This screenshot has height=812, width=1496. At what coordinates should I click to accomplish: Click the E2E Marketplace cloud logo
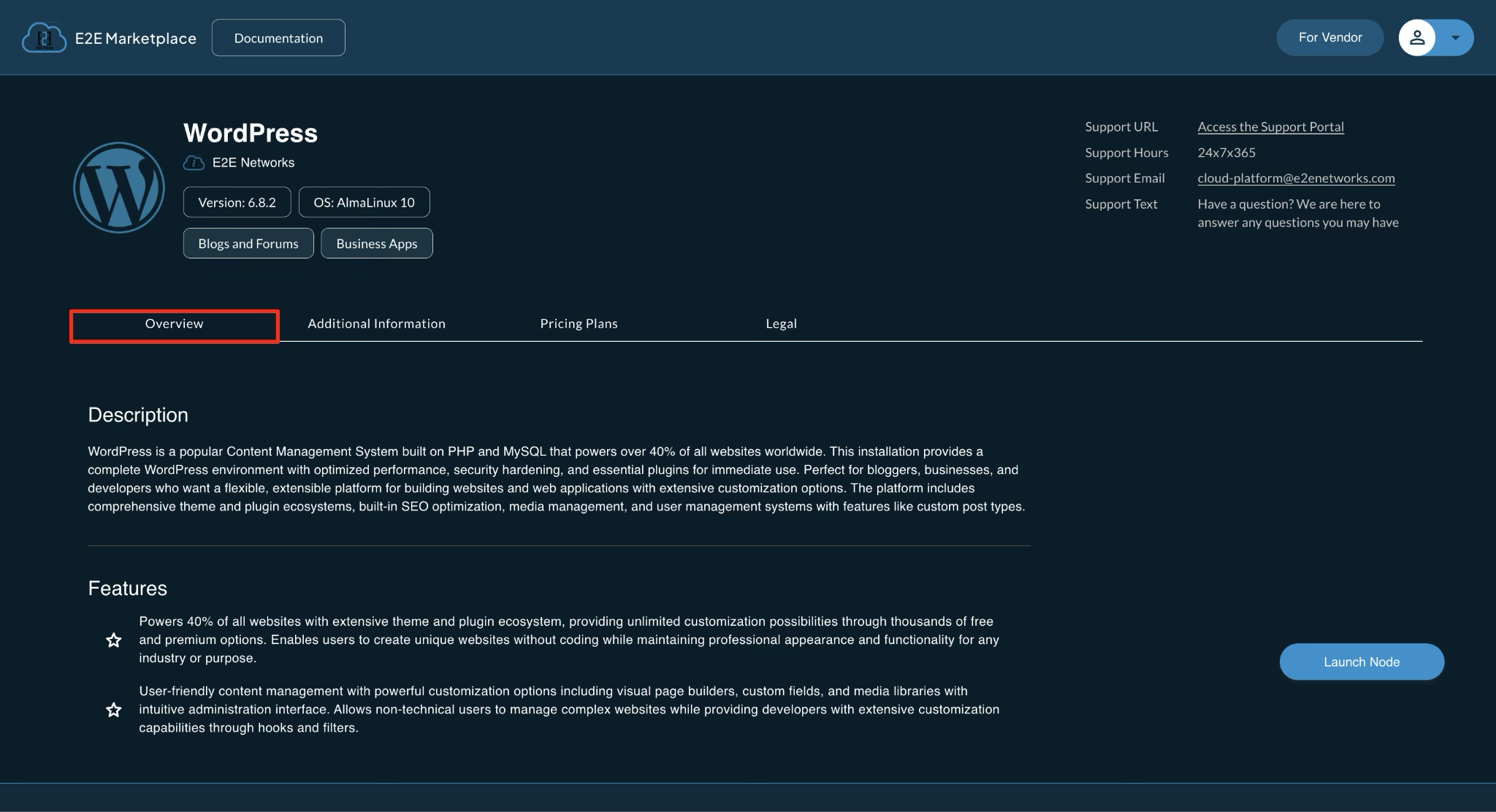click(44, 37)
